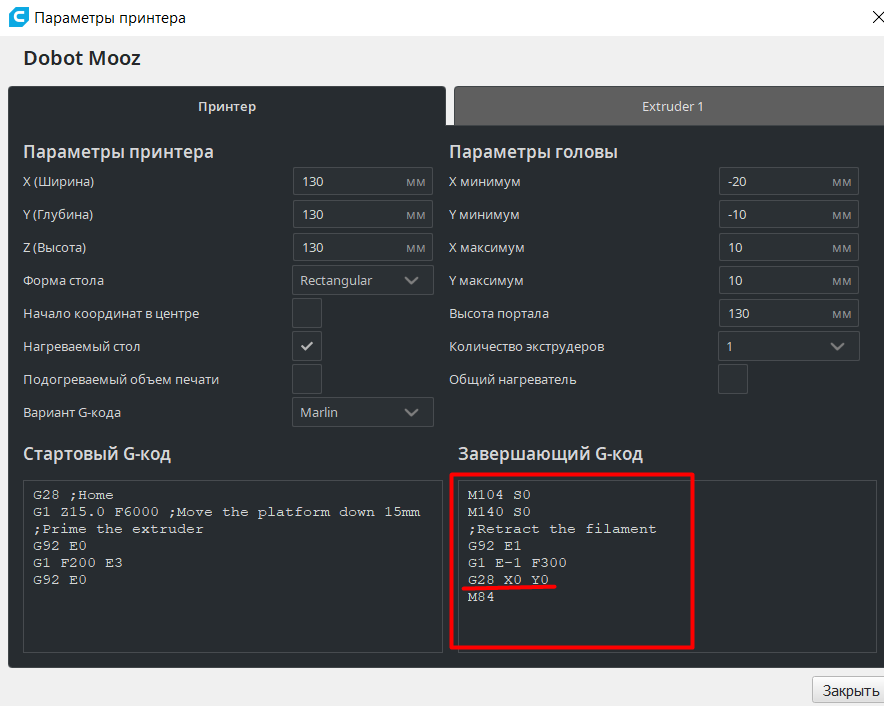Viewport: 884px width, 706px height.
Task: Edit the Y минимум field
Action: pos(789,214)
